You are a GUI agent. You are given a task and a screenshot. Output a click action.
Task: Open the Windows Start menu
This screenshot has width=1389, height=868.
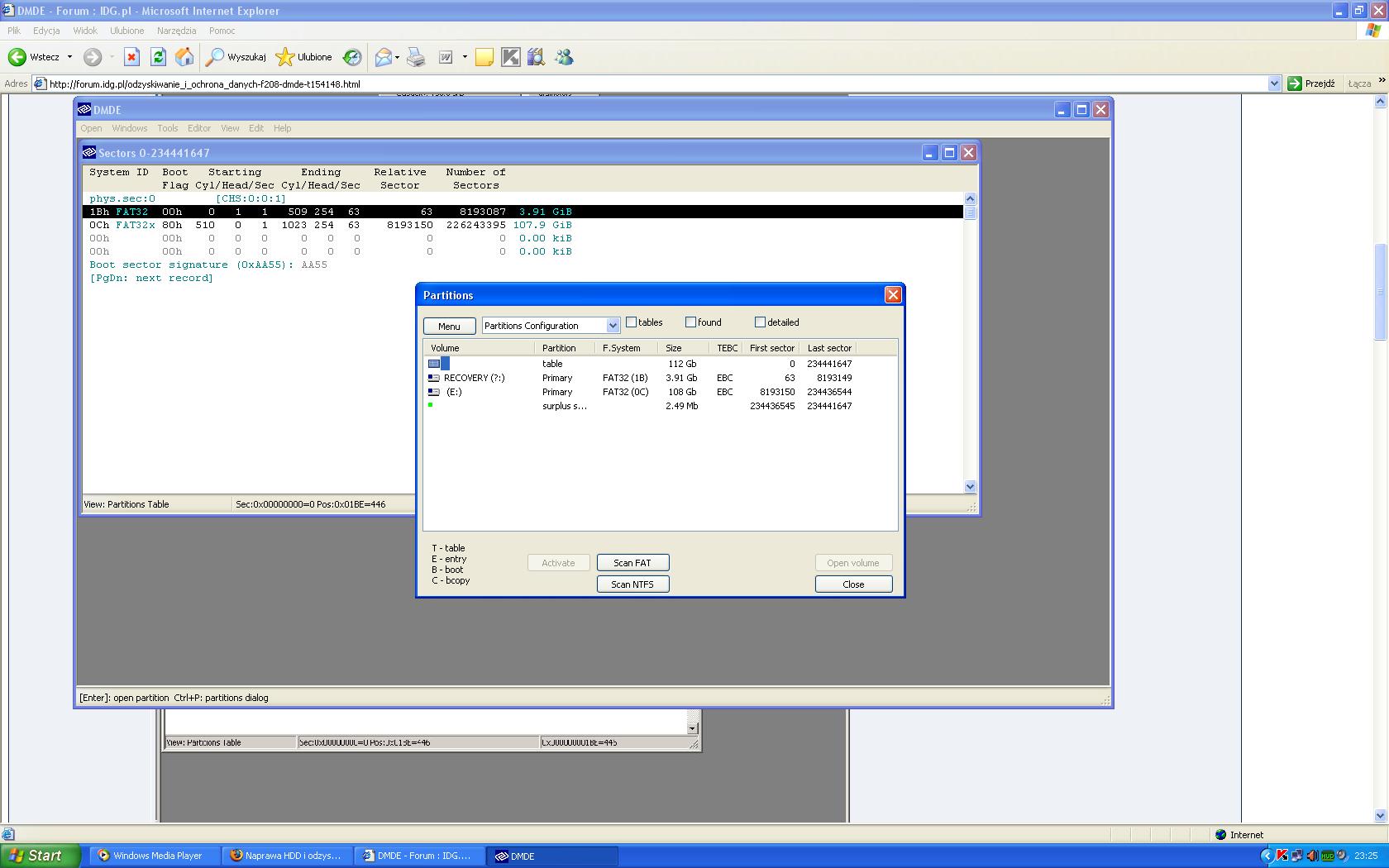(41, 856)
